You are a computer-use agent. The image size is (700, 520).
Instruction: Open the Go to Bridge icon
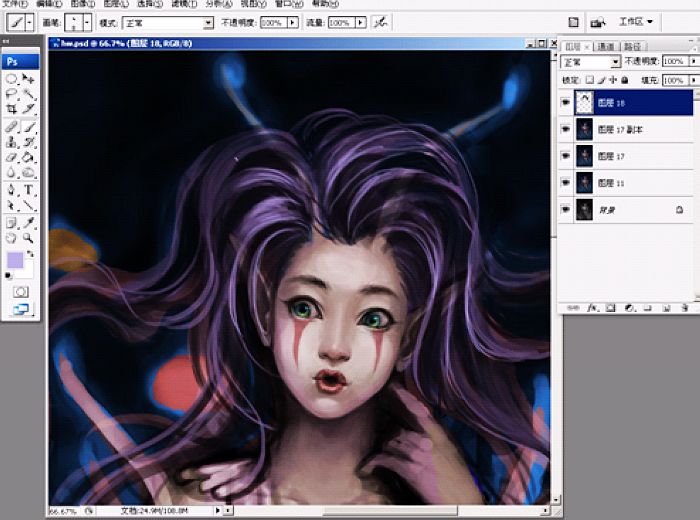pos(597,22)
